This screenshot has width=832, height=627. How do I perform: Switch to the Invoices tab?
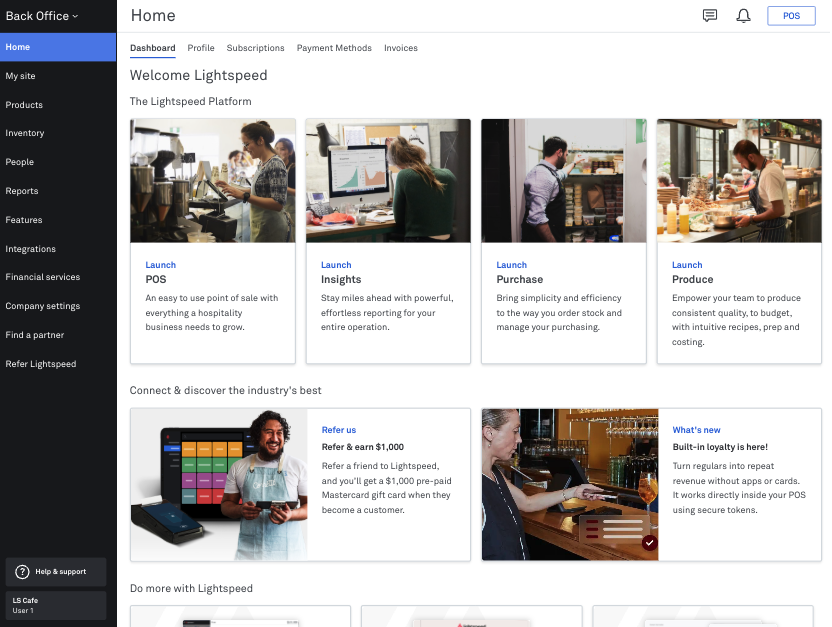tap(401, 48)
